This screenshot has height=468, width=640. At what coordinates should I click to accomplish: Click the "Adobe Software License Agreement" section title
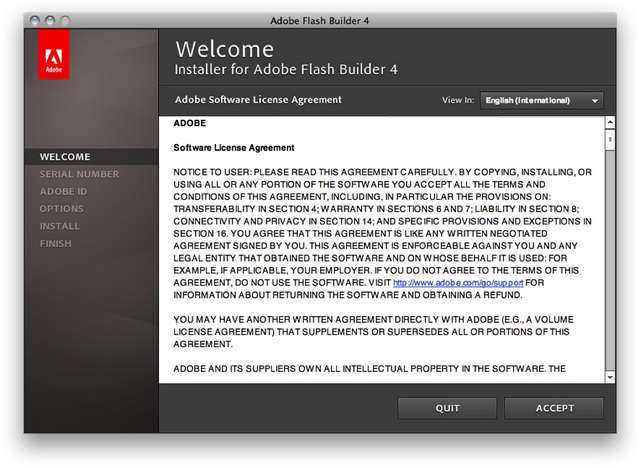[258, 100]
